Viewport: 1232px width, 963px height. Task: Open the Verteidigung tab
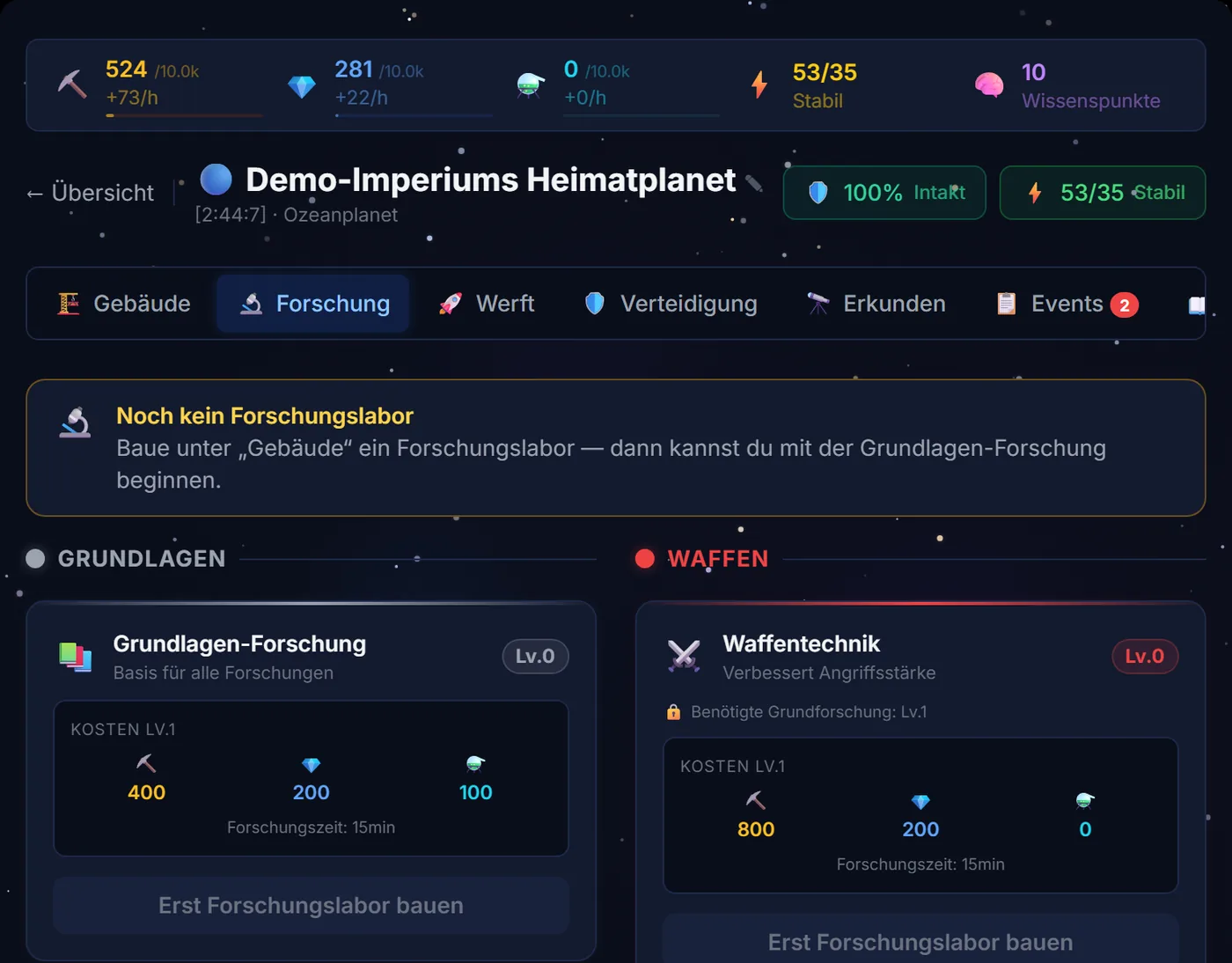tap(671, 304)
